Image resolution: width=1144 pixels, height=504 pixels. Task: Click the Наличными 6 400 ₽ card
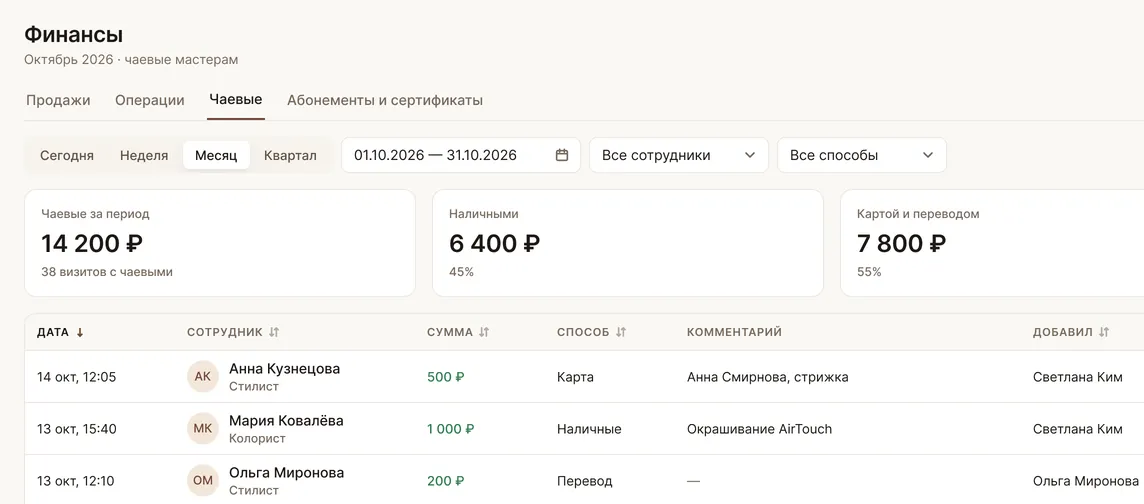pyautogui.click(x=628, y=243)
